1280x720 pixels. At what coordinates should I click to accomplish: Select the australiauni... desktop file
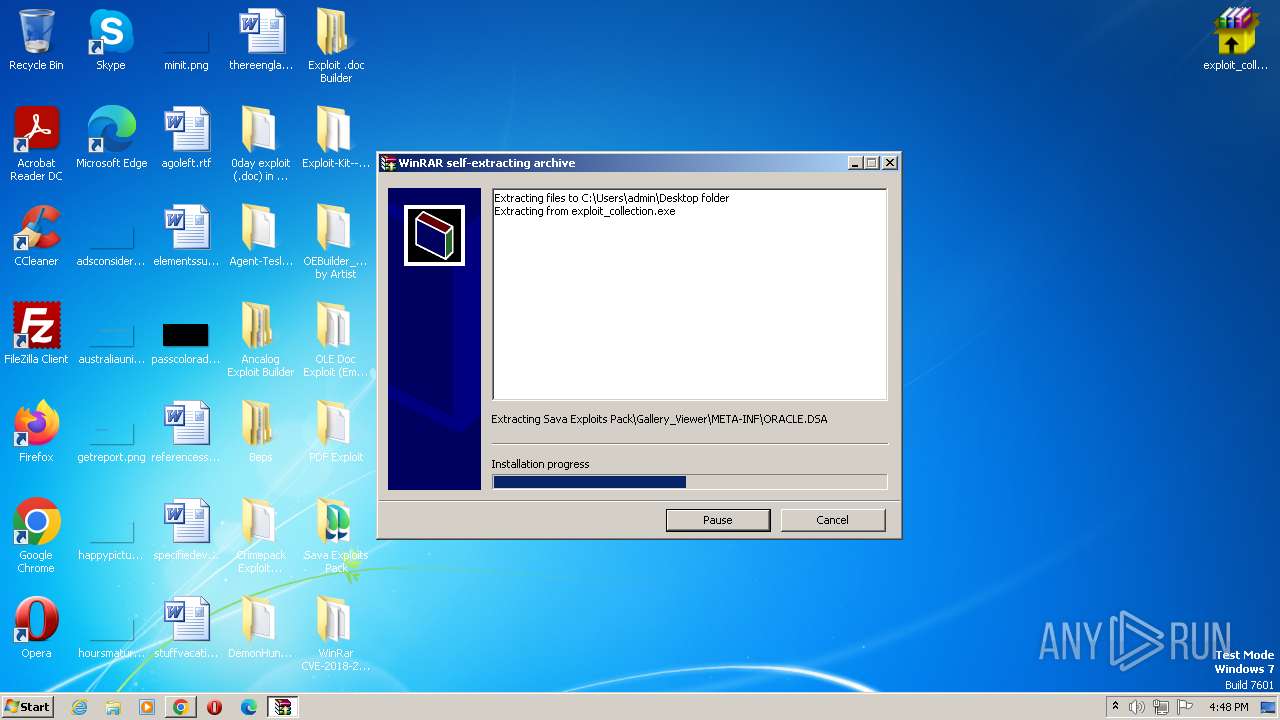[111, 342]
